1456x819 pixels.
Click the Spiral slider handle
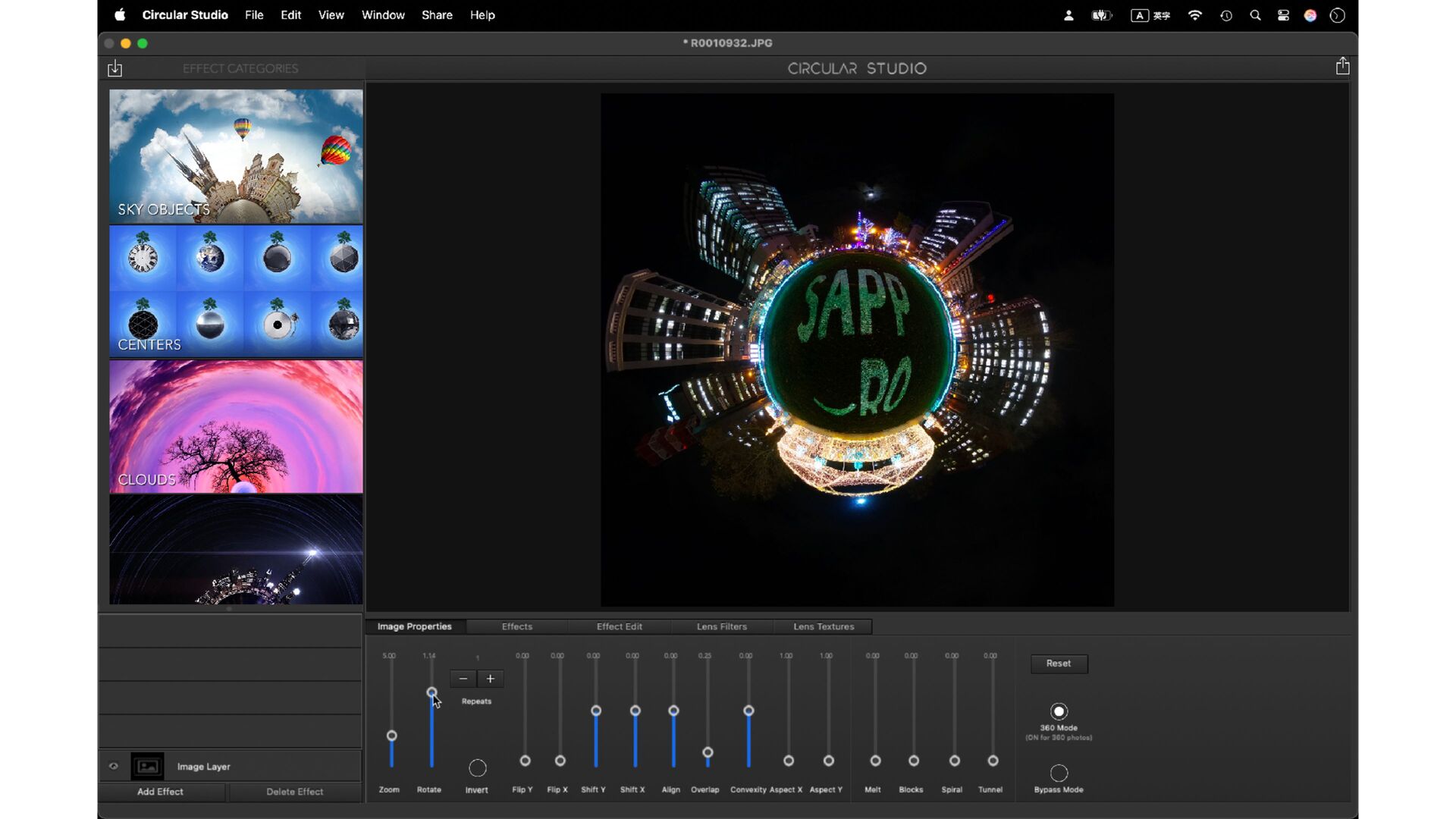tap(955, 761)
